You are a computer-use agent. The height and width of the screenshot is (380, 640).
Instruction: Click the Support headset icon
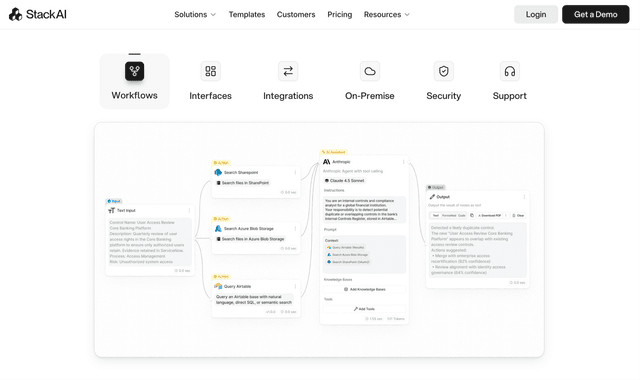tap(509, 71)
